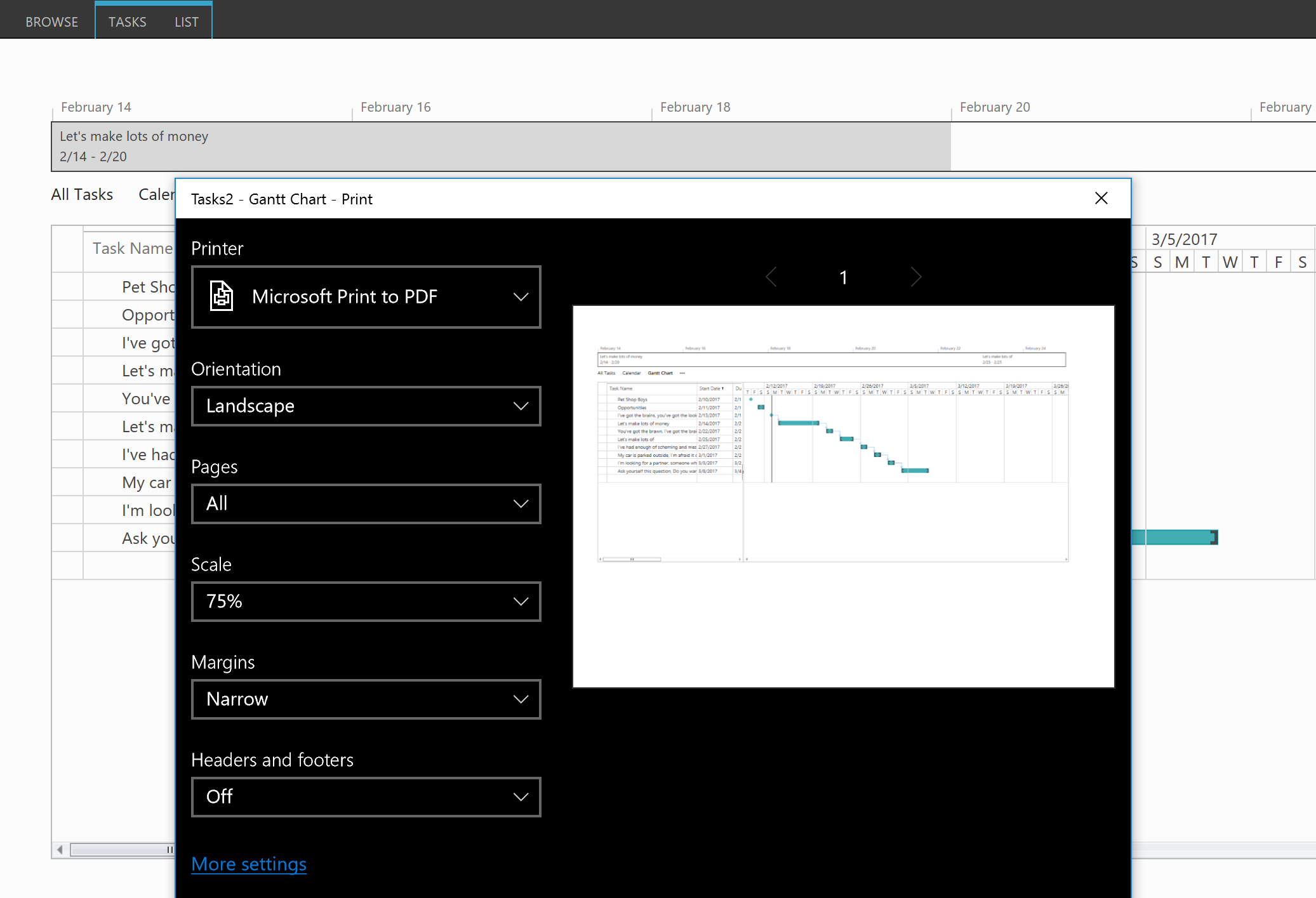
Task: Close the Gantt Chart Print dialog
Action: [x=1101, y=198]
